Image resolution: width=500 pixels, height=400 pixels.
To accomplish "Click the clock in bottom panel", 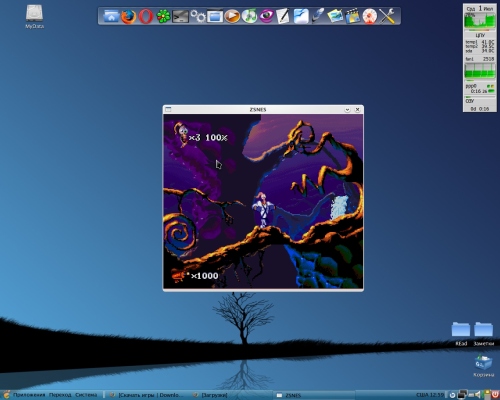I will [430, 395].
